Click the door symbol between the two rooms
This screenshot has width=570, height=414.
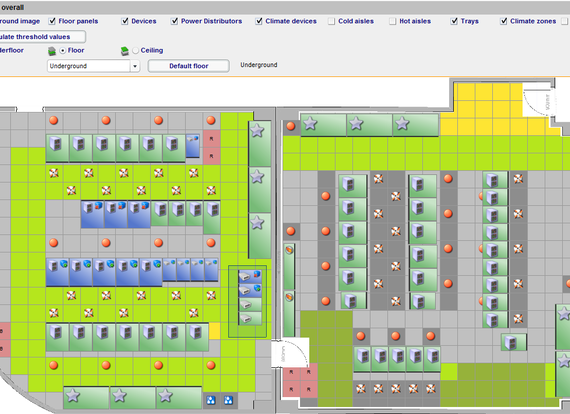tap(290, 352)
